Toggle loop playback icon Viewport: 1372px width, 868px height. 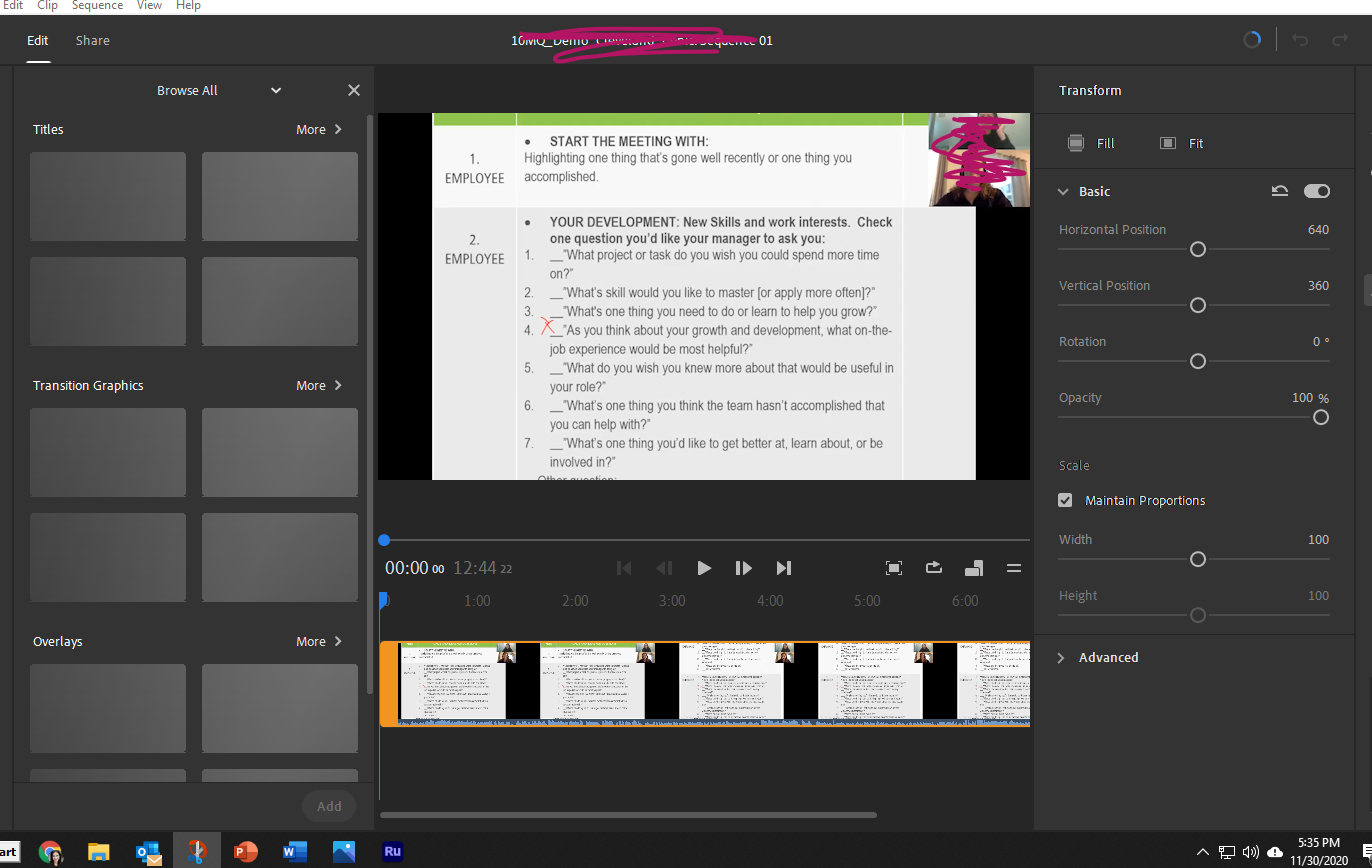[934, 568]
